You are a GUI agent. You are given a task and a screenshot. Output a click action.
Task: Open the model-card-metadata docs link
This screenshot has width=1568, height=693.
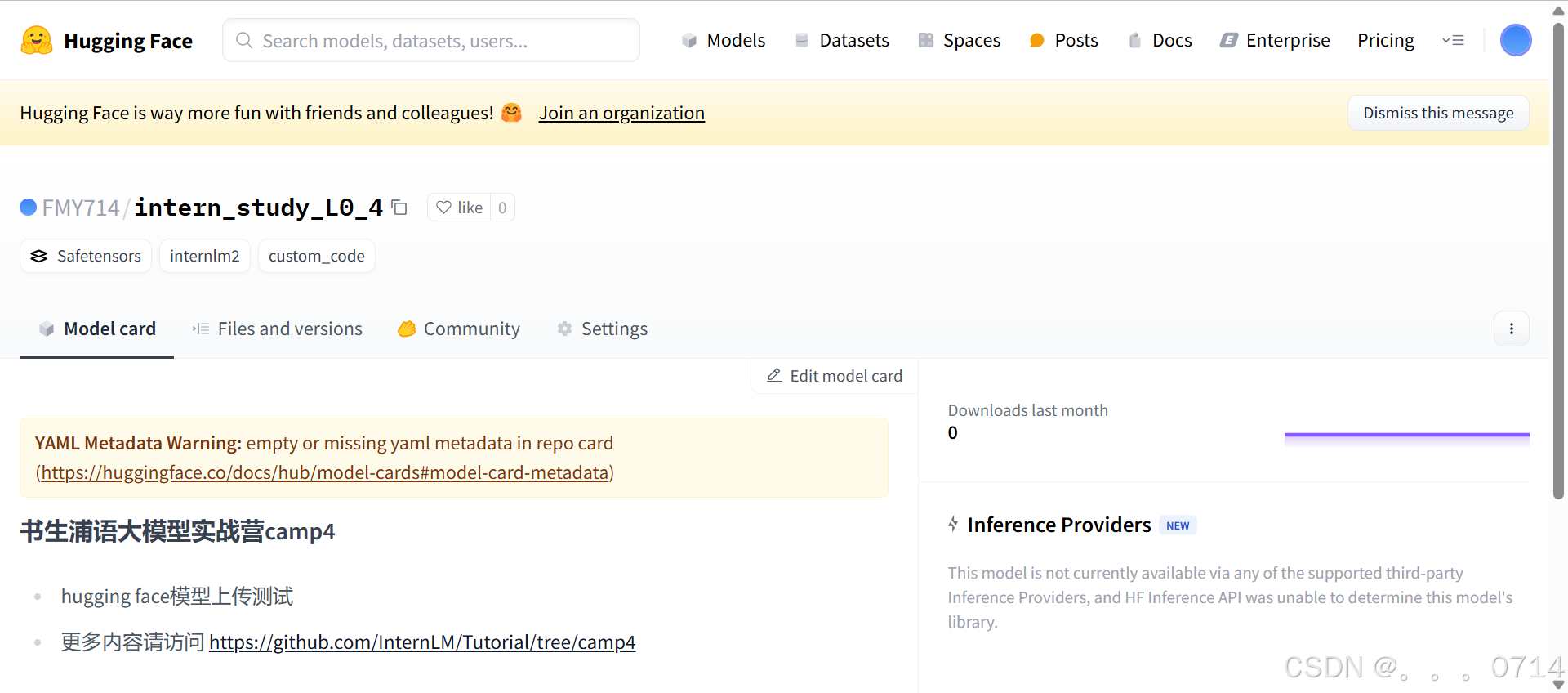coord(325,472)
